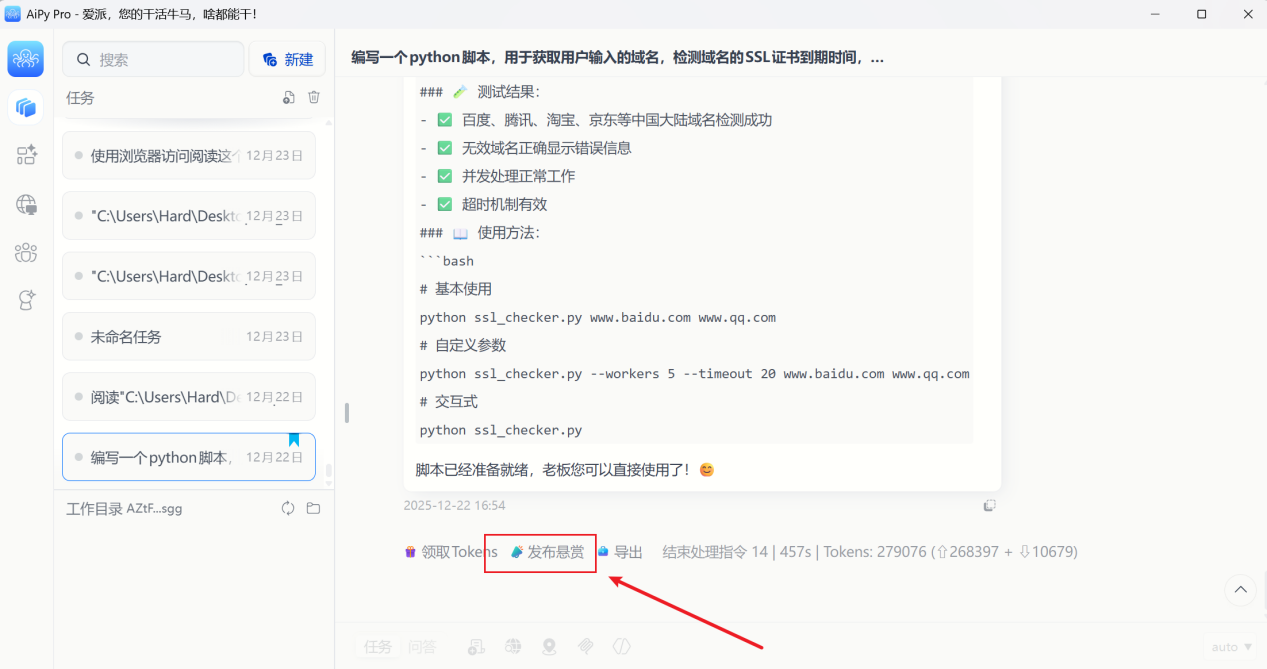Switch to 任务 mode tab
The height and width of the screenshot is (669, 1267).
click(x=378, y=647)
